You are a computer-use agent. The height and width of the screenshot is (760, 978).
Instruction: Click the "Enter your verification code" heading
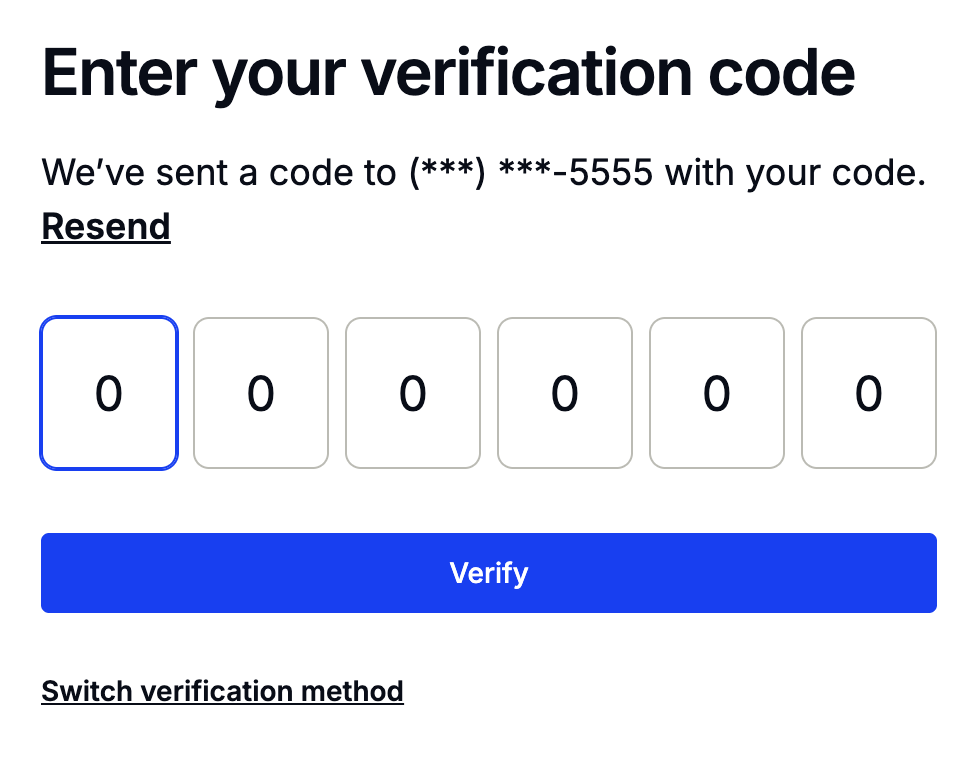(448, 72)
